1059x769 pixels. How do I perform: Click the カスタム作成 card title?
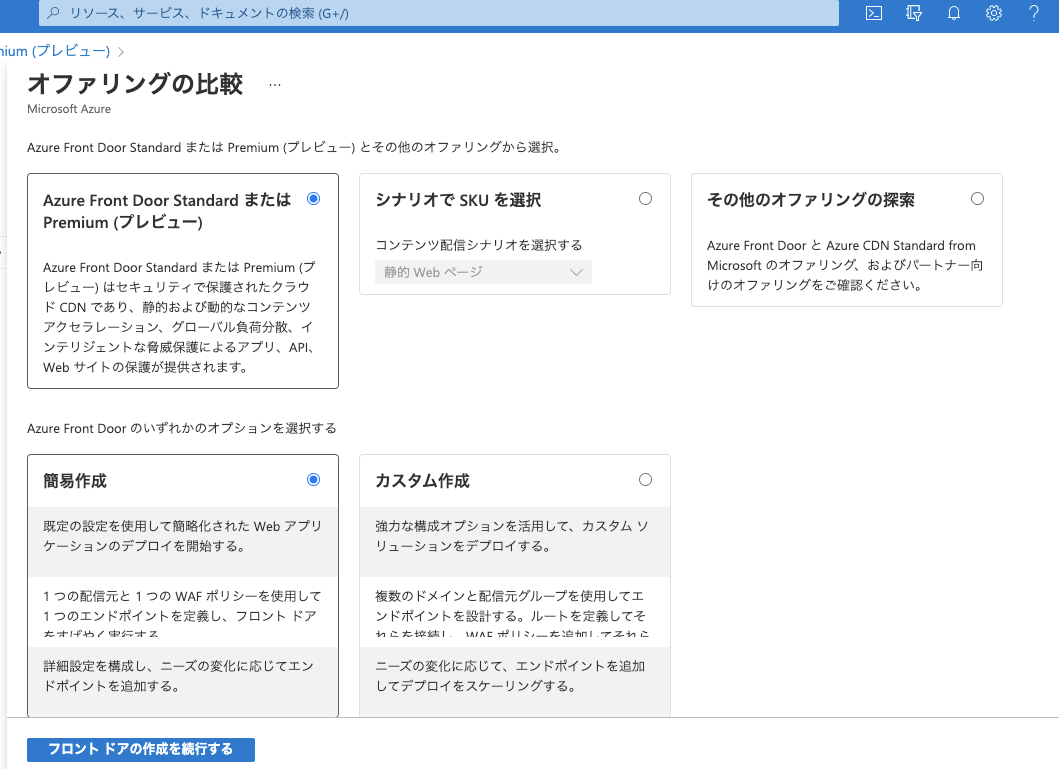click(422, 481)
